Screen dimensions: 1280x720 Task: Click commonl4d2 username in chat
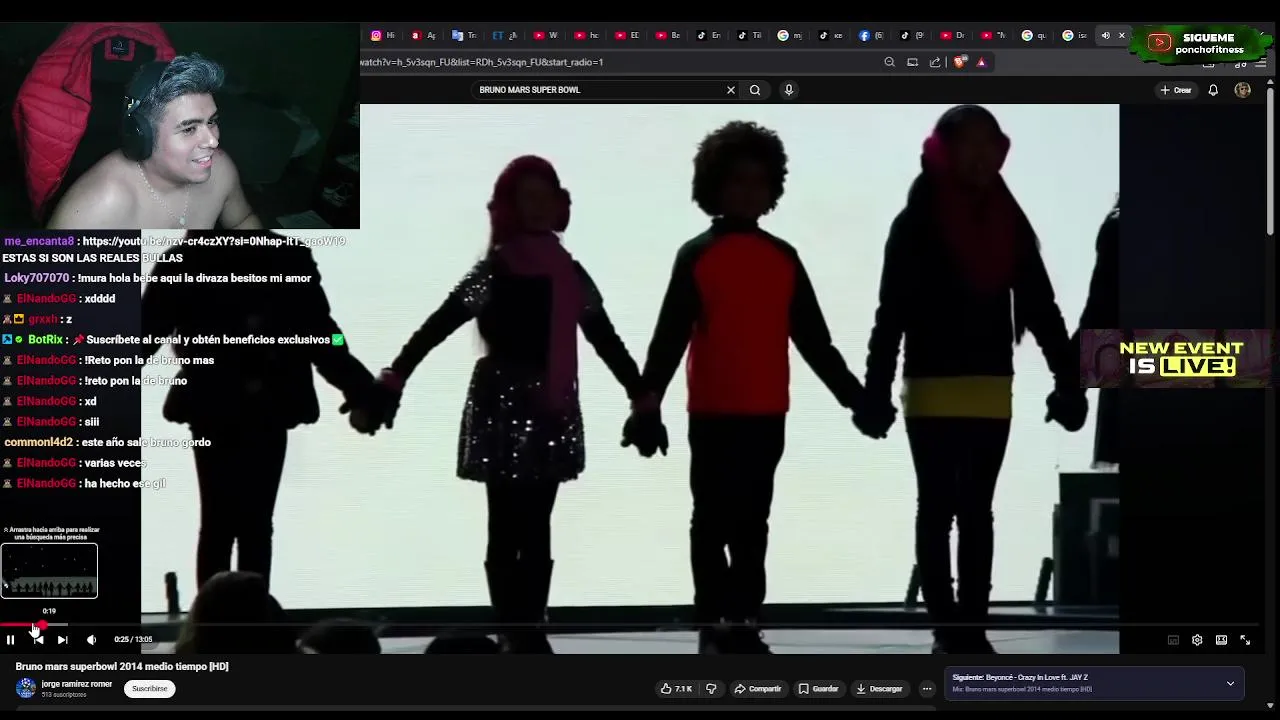click(38, 442)
